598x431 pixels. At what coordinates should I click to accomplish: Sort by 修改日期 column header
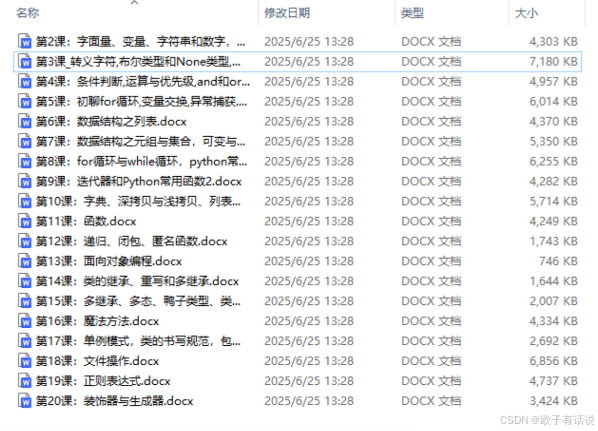(287, 13)
